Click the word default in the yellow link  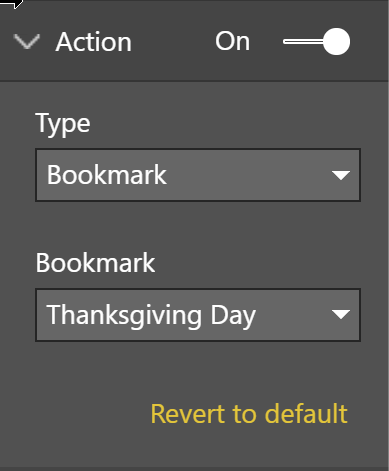pyautogui.click(x=306, y=414)
